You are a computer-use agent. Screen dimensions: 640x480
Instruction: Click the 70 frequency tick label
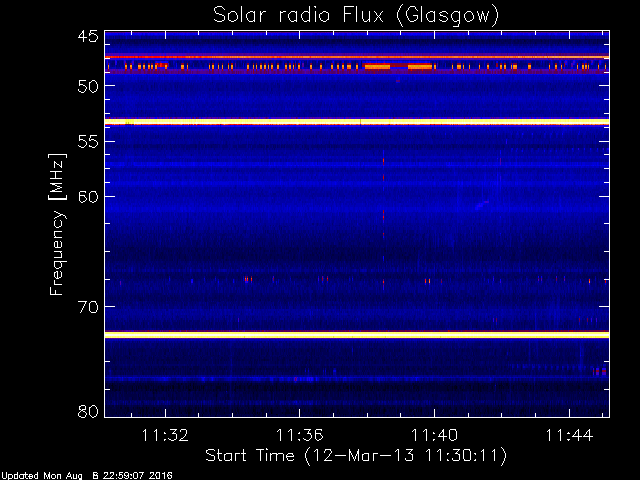click(x=88, y=307)
